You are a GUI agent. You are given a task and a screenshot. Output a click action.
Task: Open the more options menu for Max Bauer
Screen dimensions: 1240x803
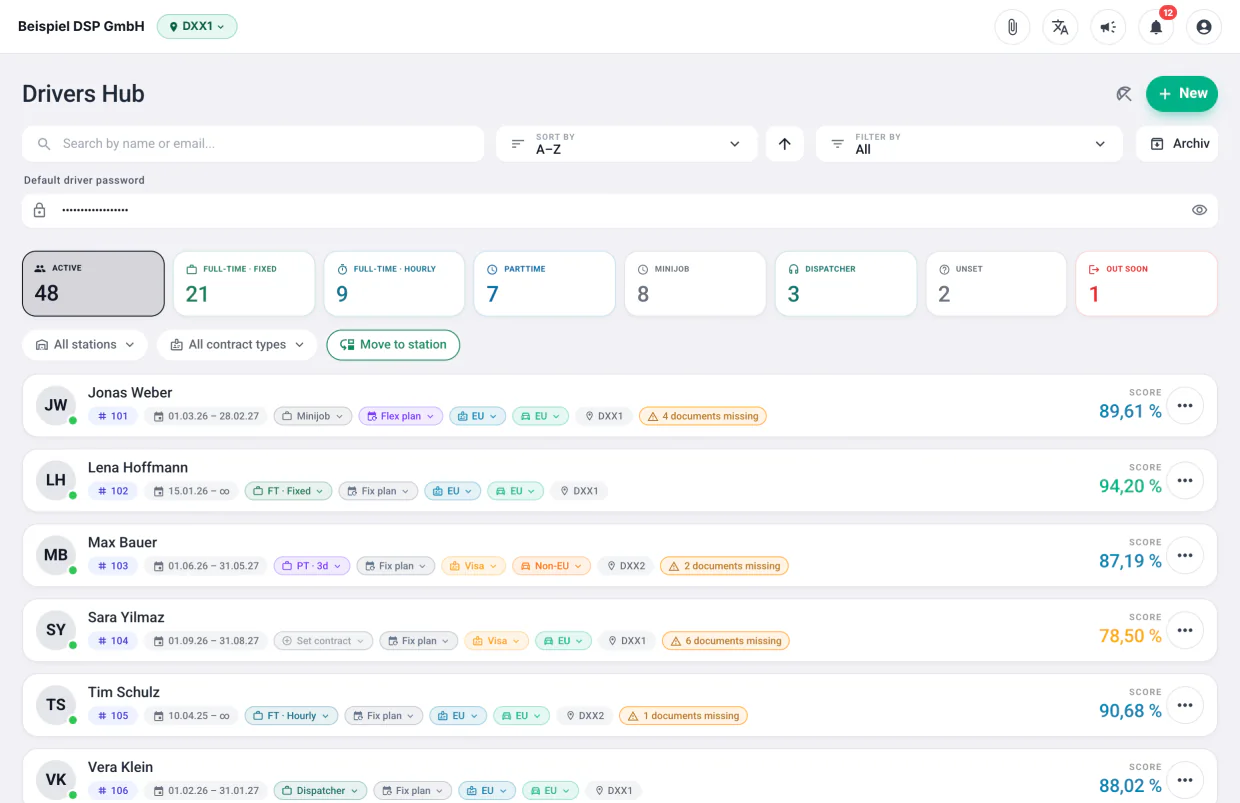click(1185, 556)
